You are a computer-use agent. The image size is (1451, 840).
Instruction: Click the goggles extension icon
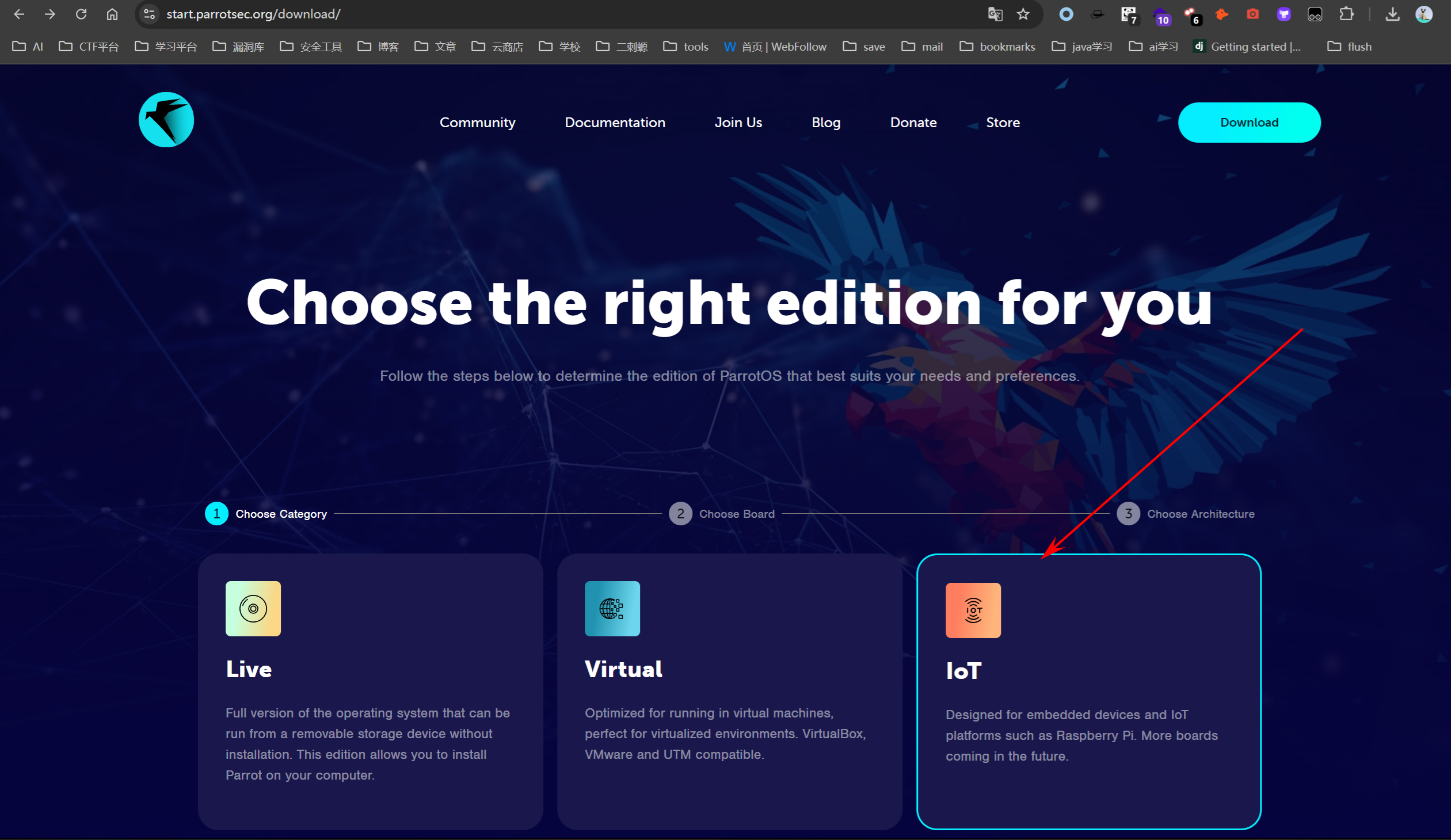pyautogui.click(x=1315, y=14)
